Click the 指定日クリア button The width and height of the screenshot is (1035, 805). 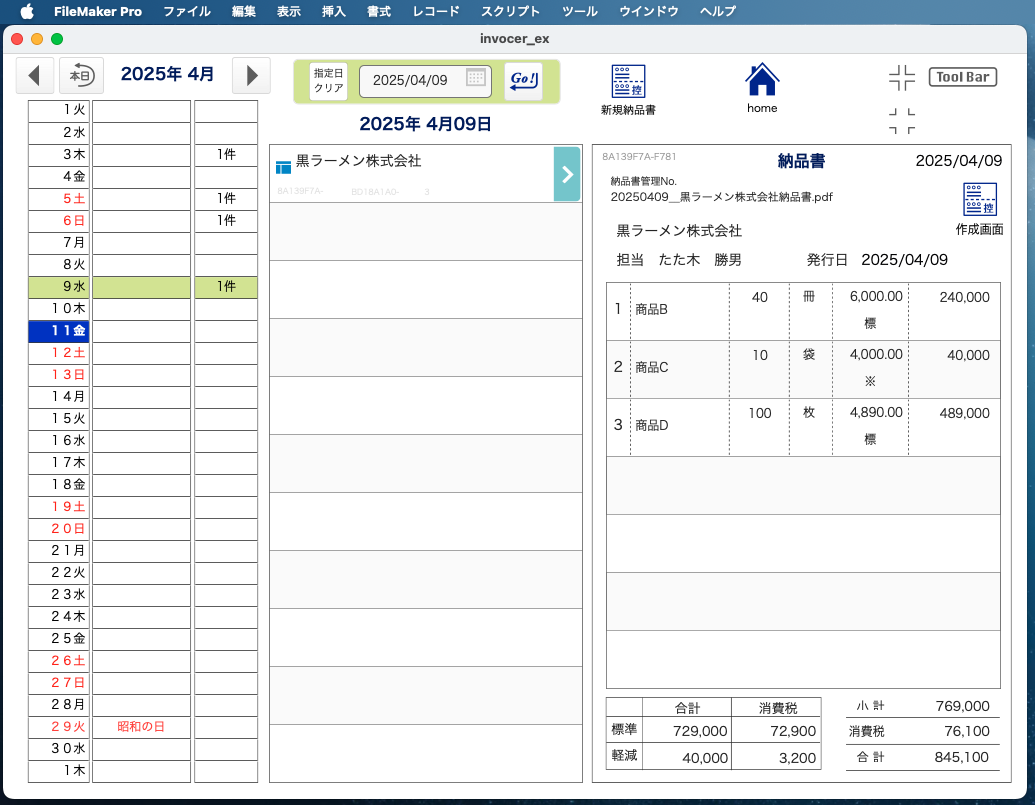pos(328,81)
